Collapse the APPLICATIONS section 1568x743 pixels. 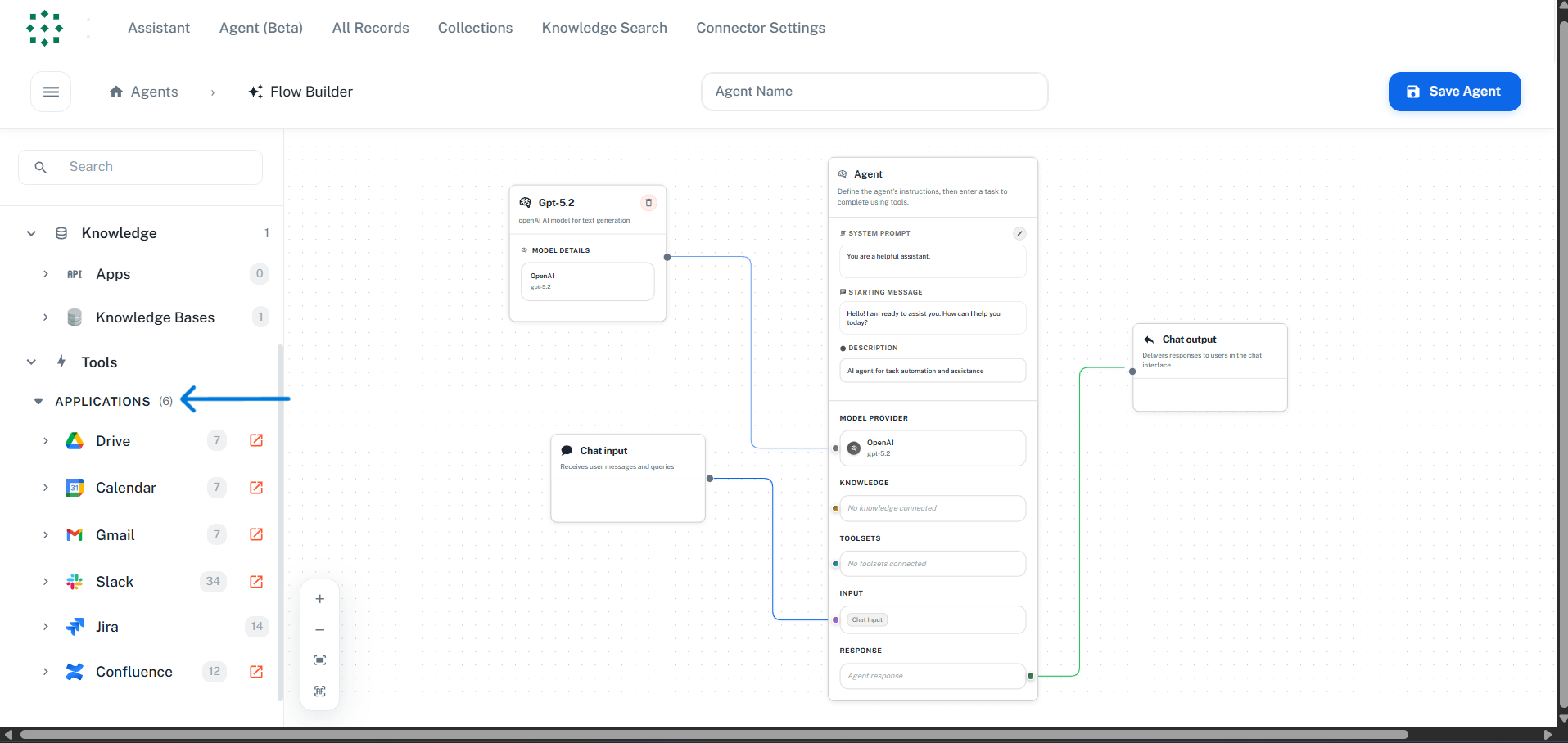click(38, 401)
